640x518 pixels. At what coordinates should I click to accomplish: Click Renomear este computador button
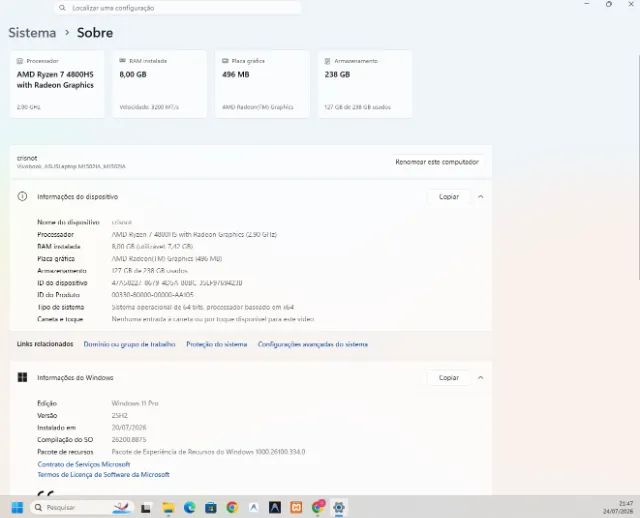tap(437, 162)
